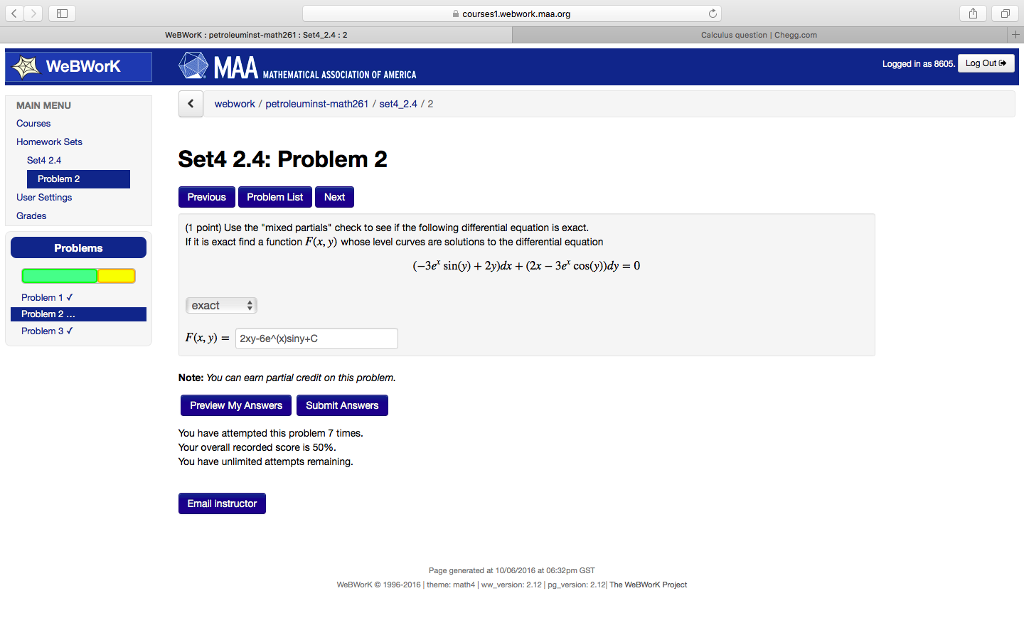Open Courses in the main menu
1024x640 pixels.
pyautogui.click(x=33, y=123)
